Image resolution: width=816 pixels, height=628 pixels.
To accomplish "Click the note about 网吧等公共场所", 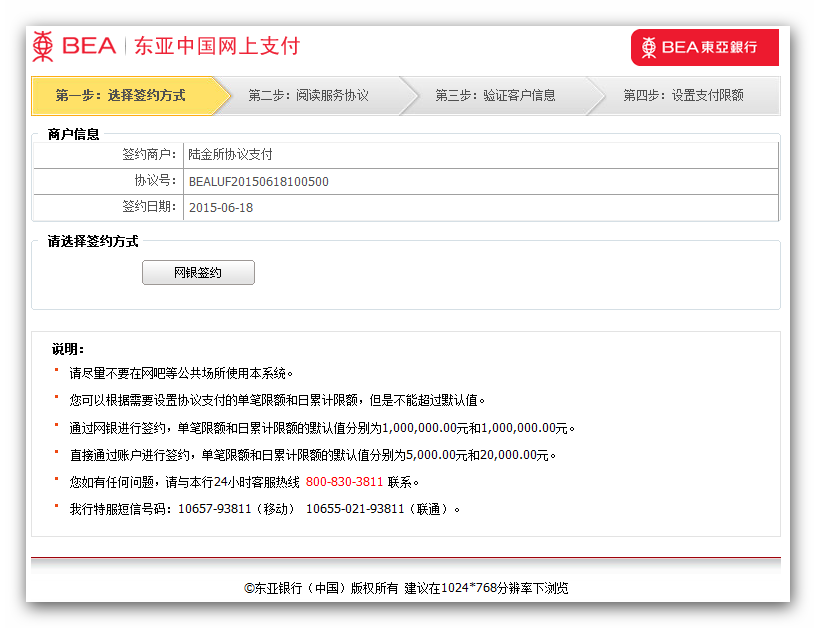I will tap(182, 374).
